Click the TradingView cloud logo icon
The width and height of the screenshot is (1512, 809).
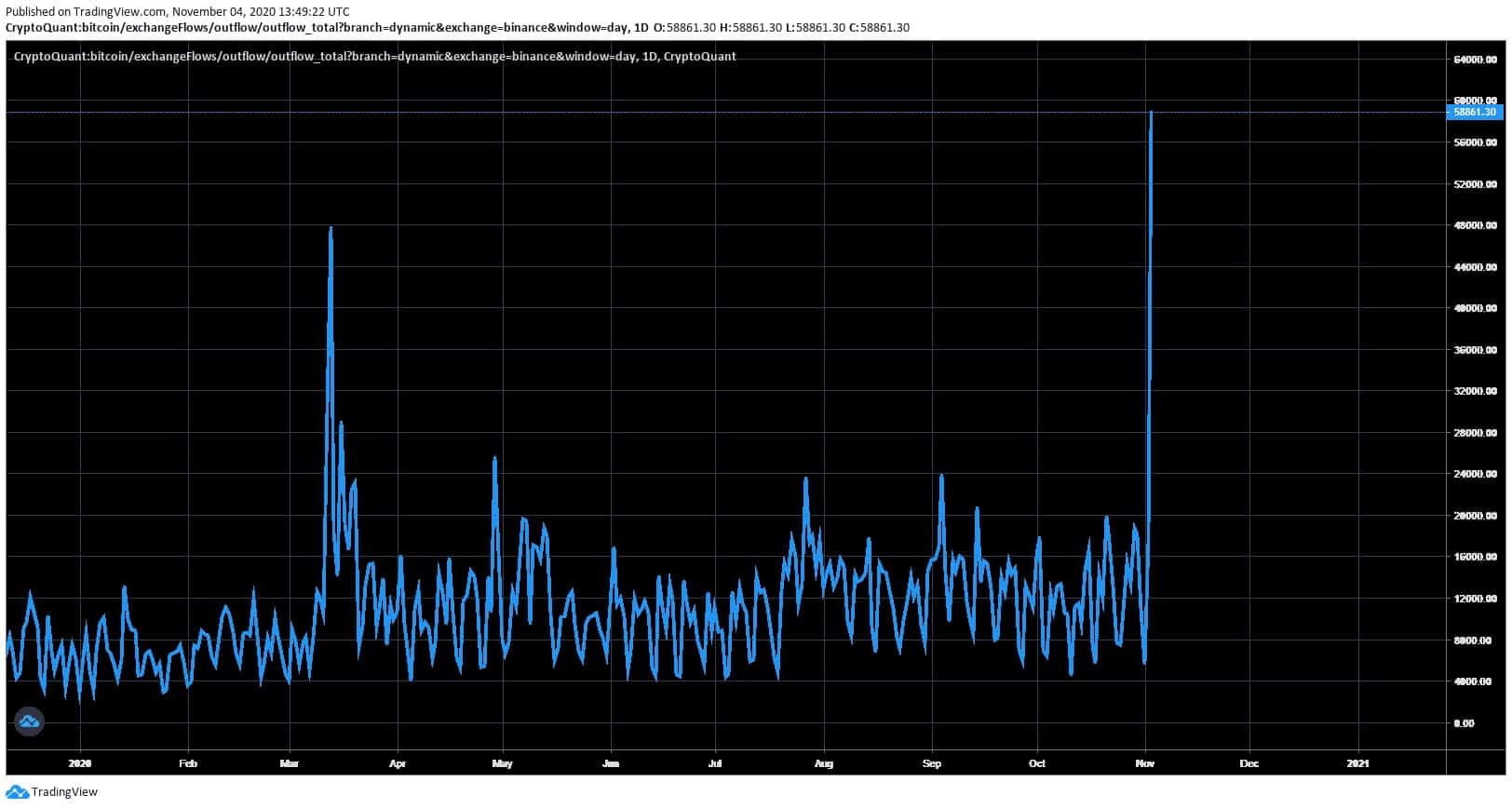pos(17,792)
